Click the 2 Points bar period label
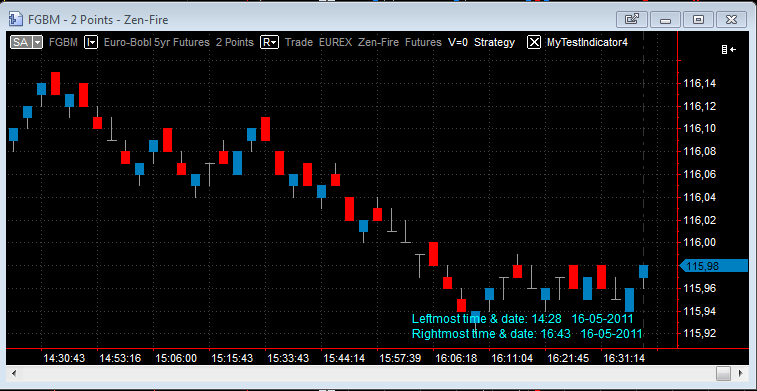This screenshot has height=391, width=757. [x=235, y=42]
